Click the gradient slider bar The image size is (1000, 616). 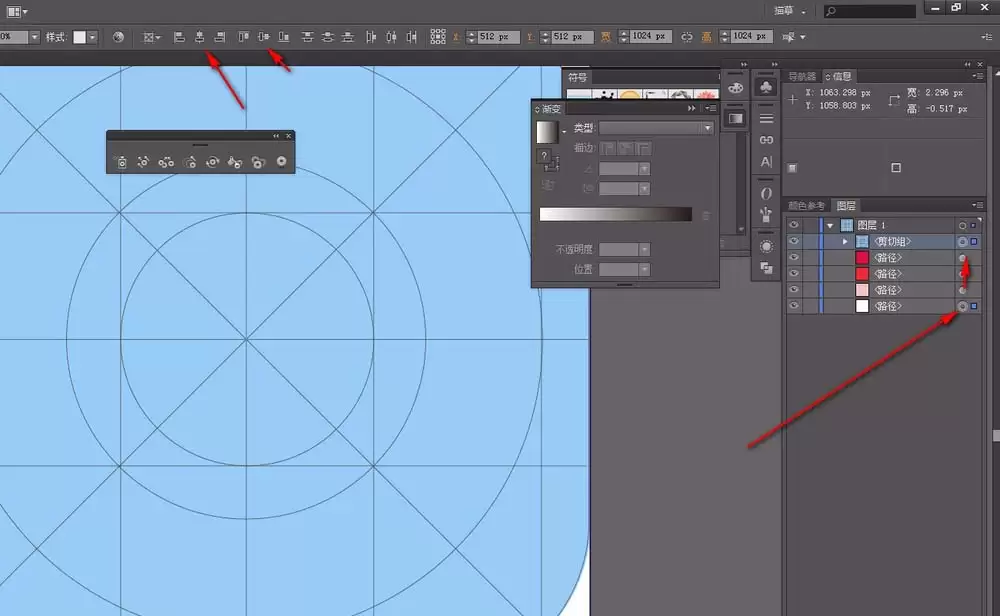click(x=615, y=214)
